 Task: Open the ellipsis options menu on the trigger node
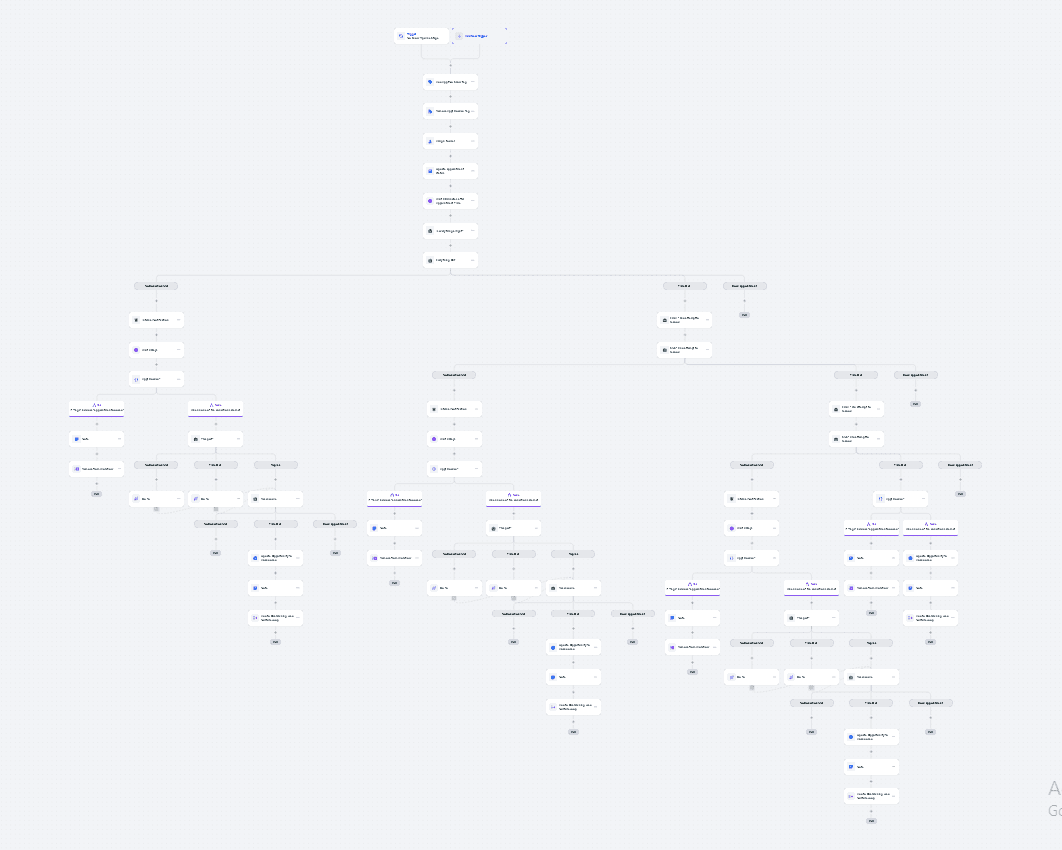click(441, 35)
